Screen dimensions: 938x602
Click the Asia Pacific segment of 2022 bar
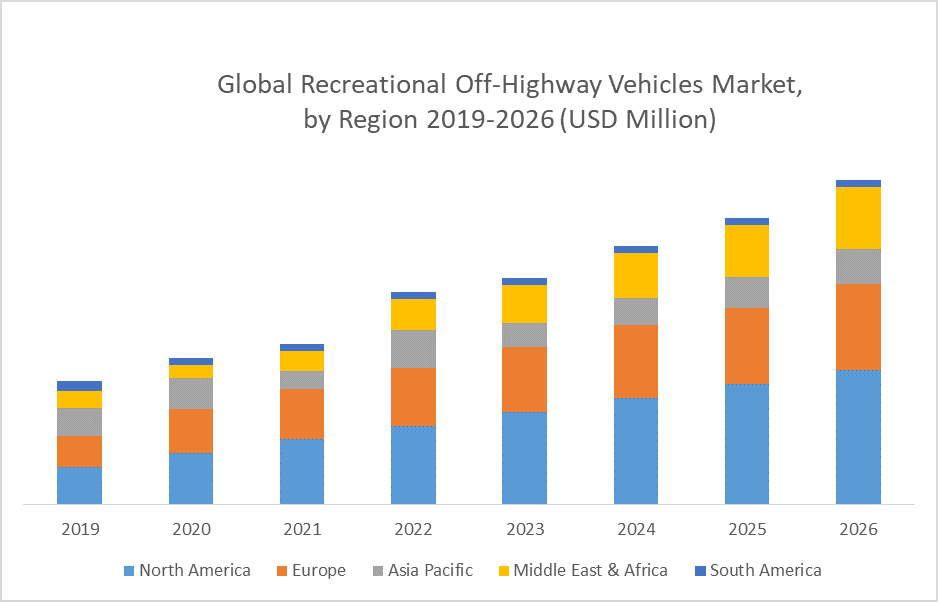point(413,348)
